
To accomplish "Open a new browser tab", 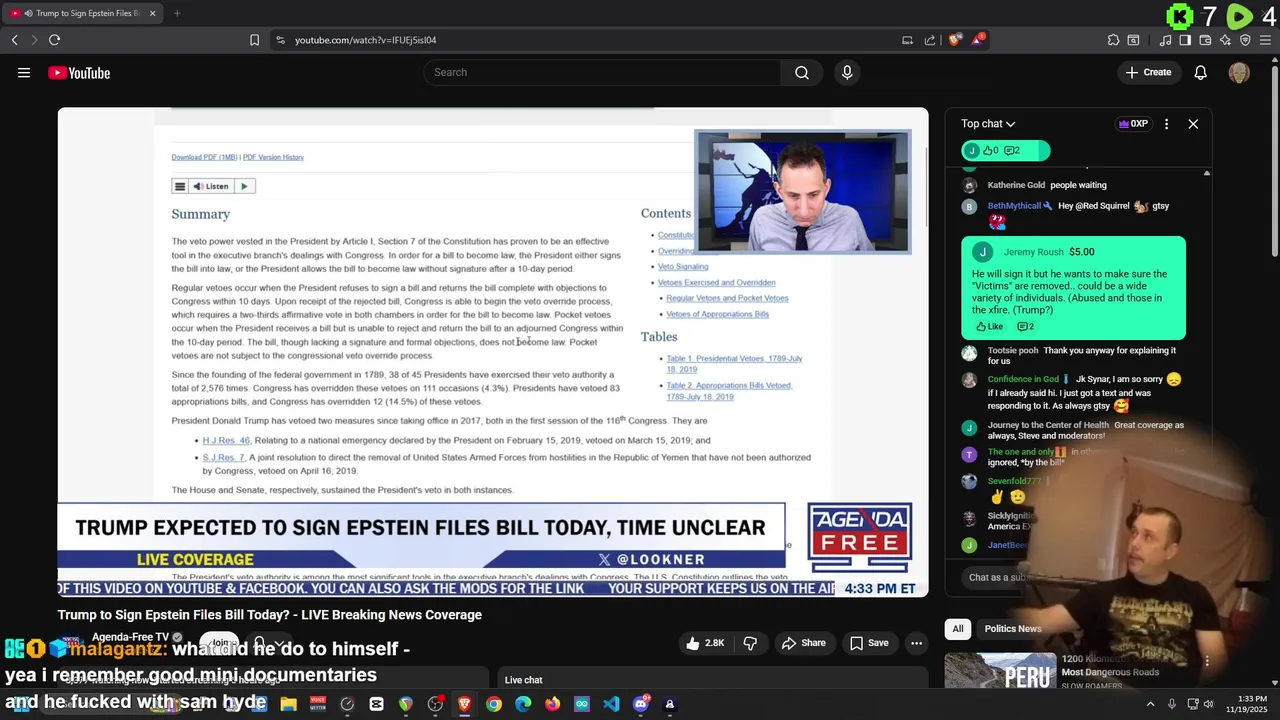I will point(177,13).
